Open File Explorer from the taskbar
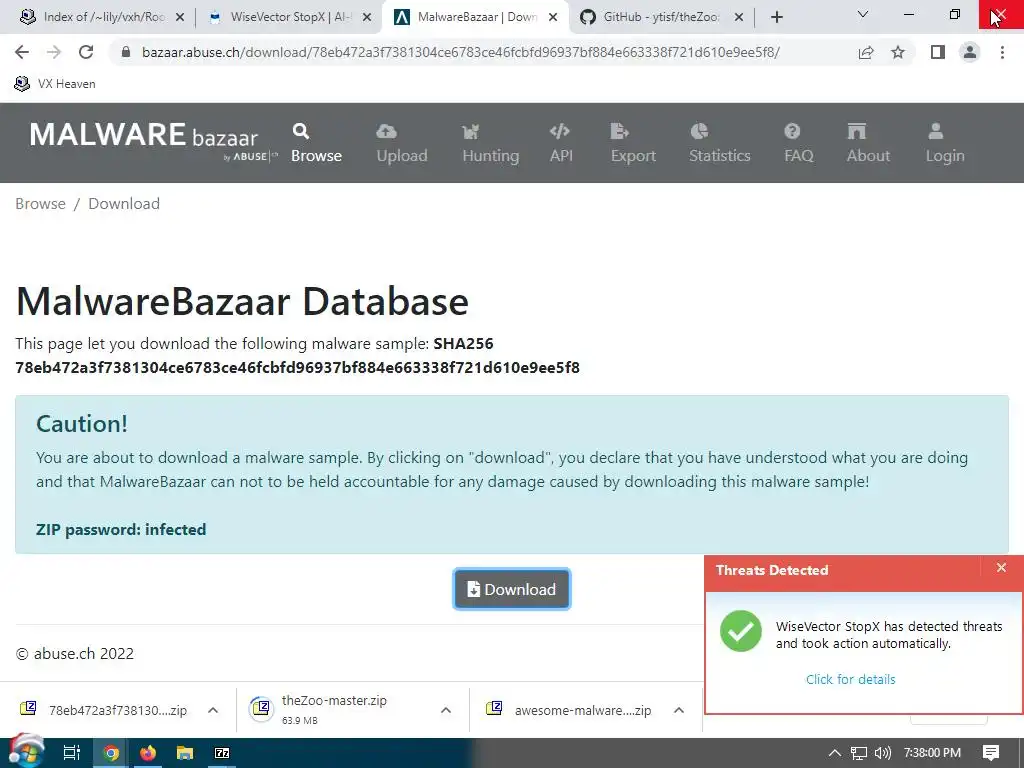The width and height of the screenshot is (1024, 768). [185, 753]
